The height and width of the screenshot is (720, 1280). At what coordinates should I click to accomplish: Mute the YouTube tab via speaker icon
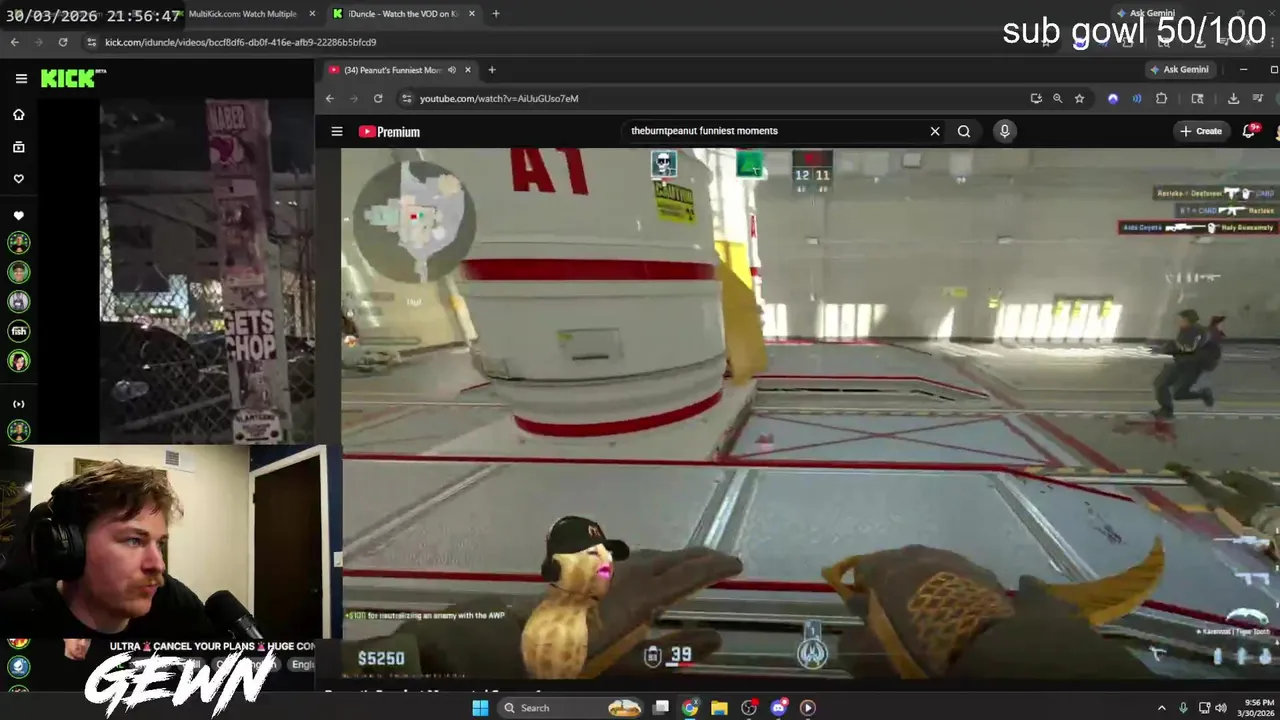coord(452,70)
